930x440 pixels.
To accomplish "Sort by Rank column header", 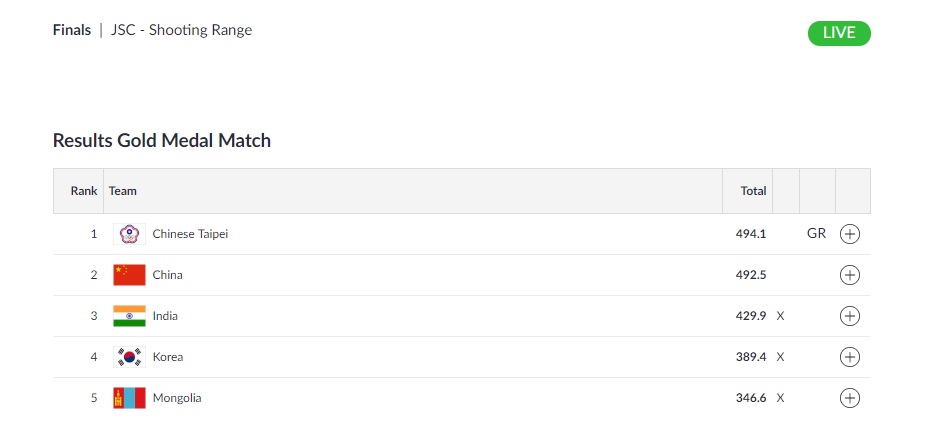I will coord(84,191).
